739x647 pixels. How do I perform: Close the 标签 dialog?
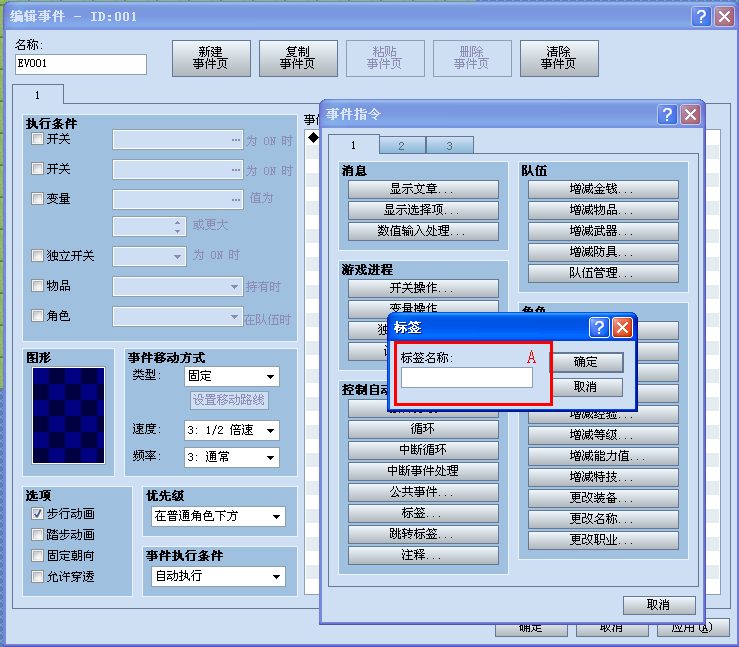622,328
